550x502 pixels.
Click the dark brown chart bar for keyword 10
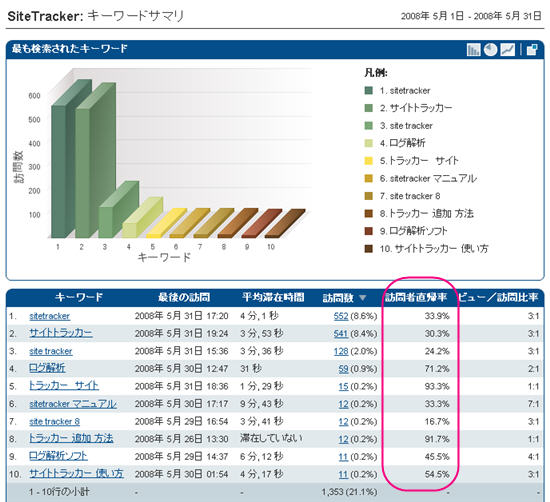pyautogui.click(x=285, y=224)
